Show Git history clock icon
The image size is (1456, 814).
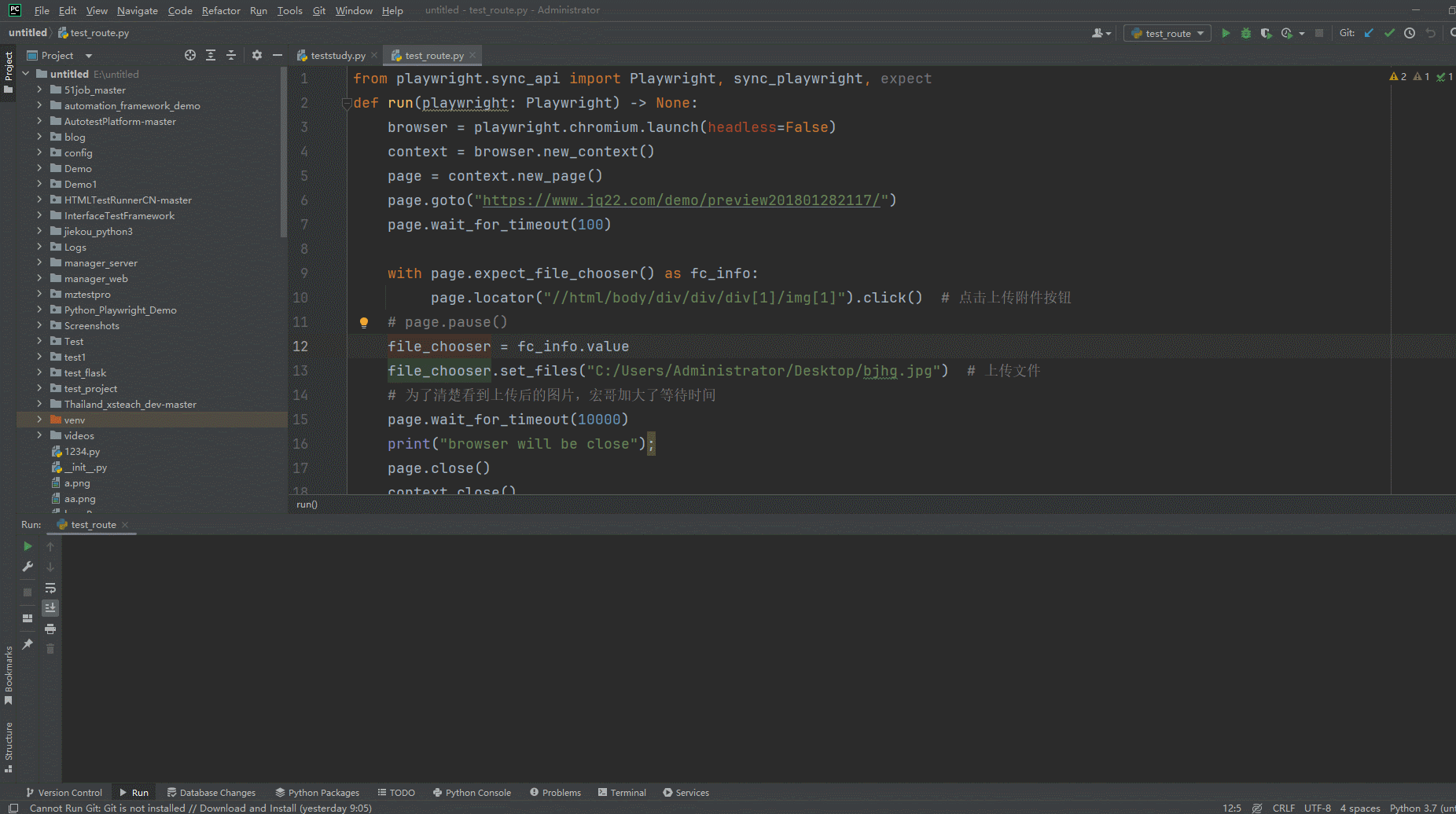click(x=1410, y=33)
